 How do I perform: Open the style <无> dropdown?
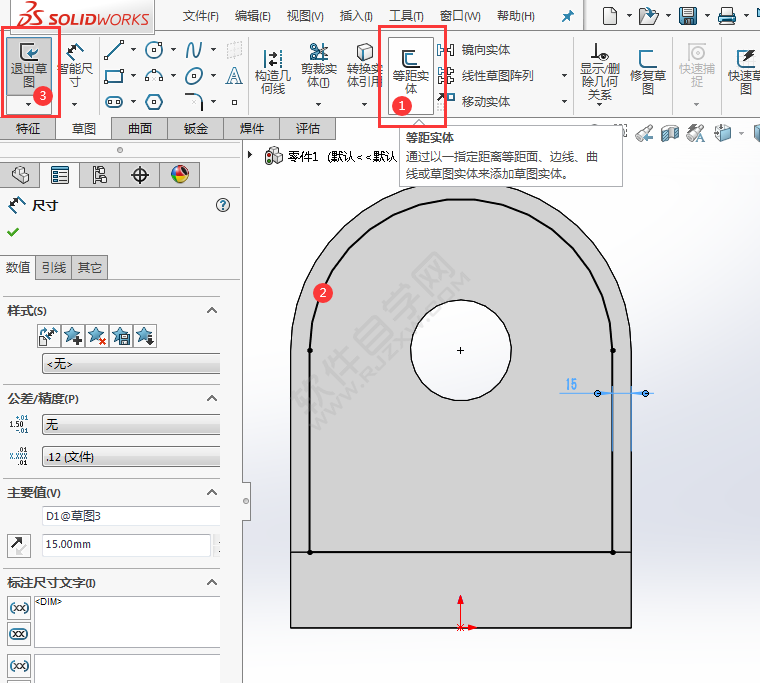131,364
